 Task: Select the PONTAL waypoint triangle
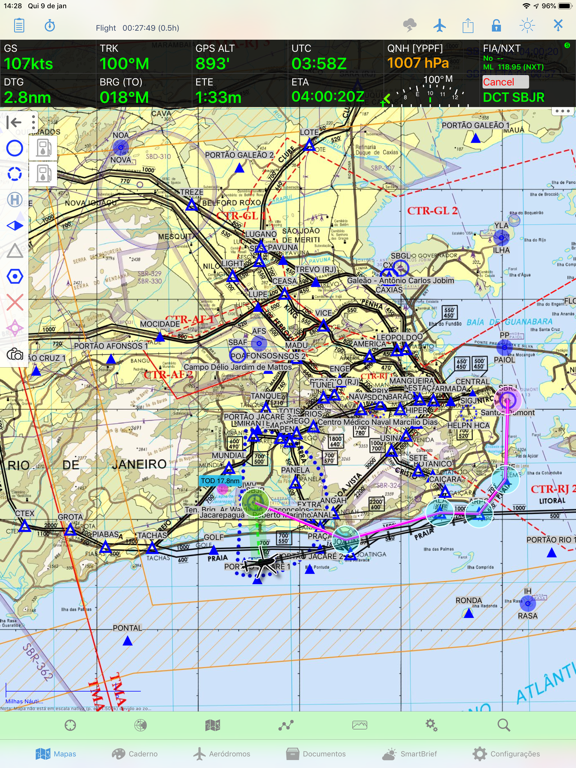127,641
